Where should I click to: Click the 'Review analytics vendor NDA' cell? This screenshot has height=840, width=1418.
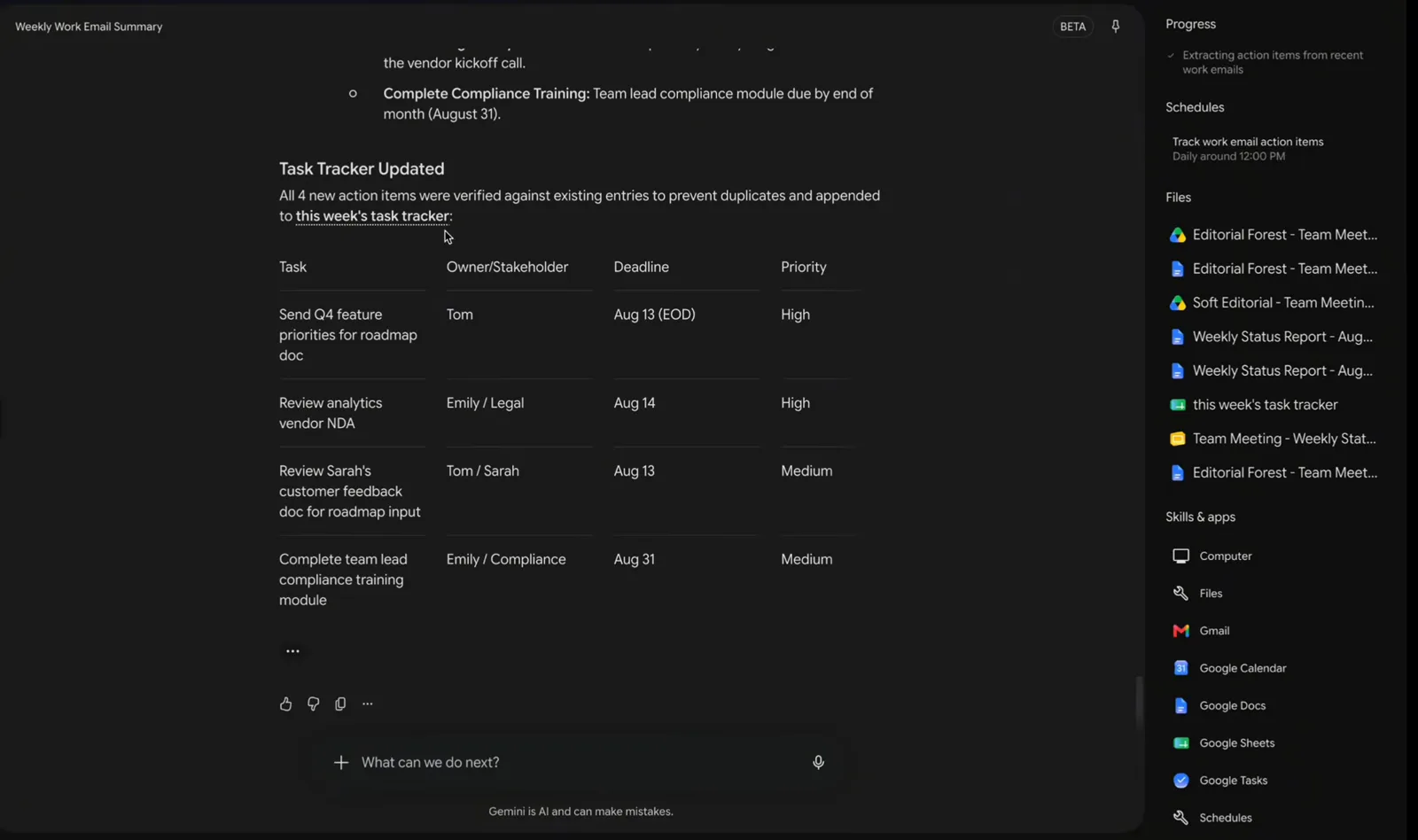pos(331,413)
